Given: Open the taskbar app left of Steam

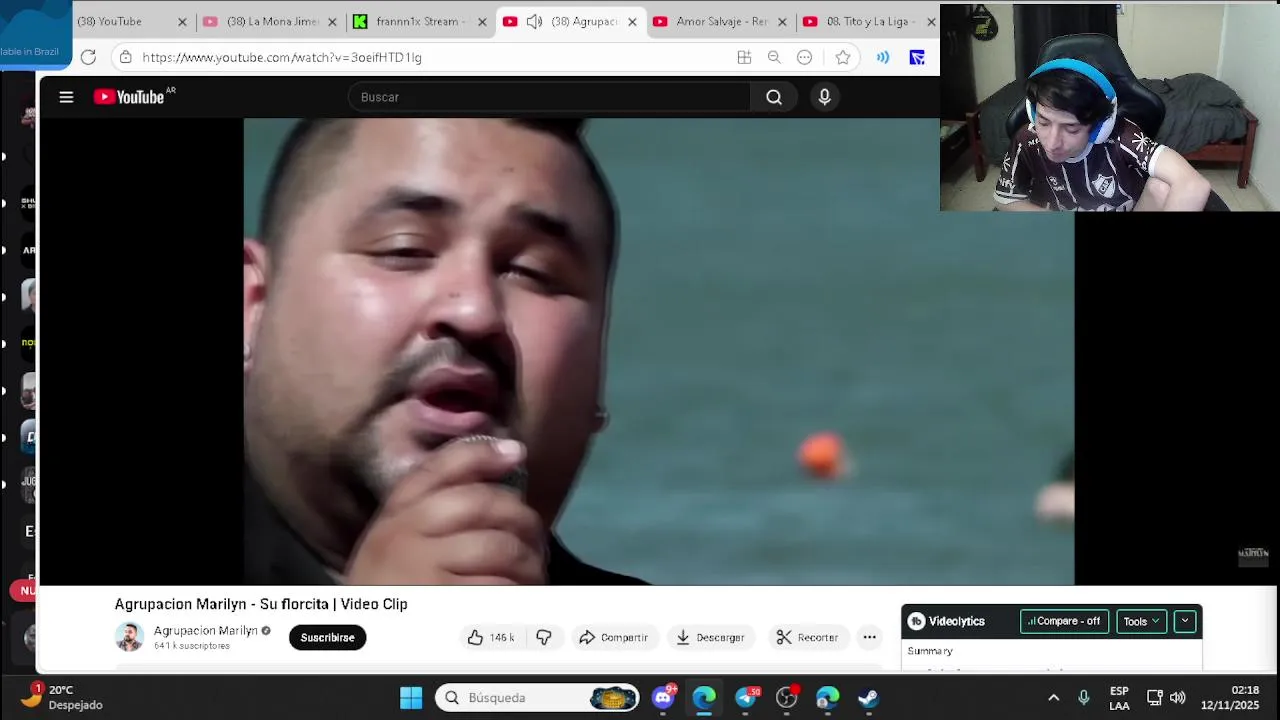Looking at the screenshot, I should point(827,697).
